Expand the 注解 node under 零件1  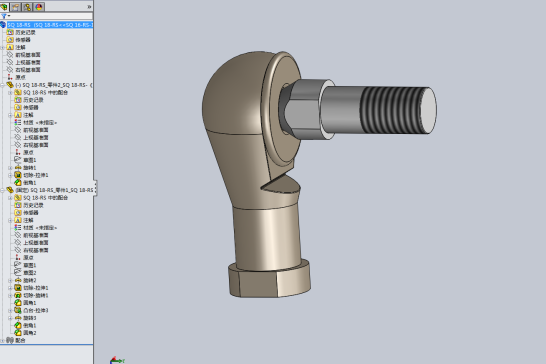(x=10, y=220)
